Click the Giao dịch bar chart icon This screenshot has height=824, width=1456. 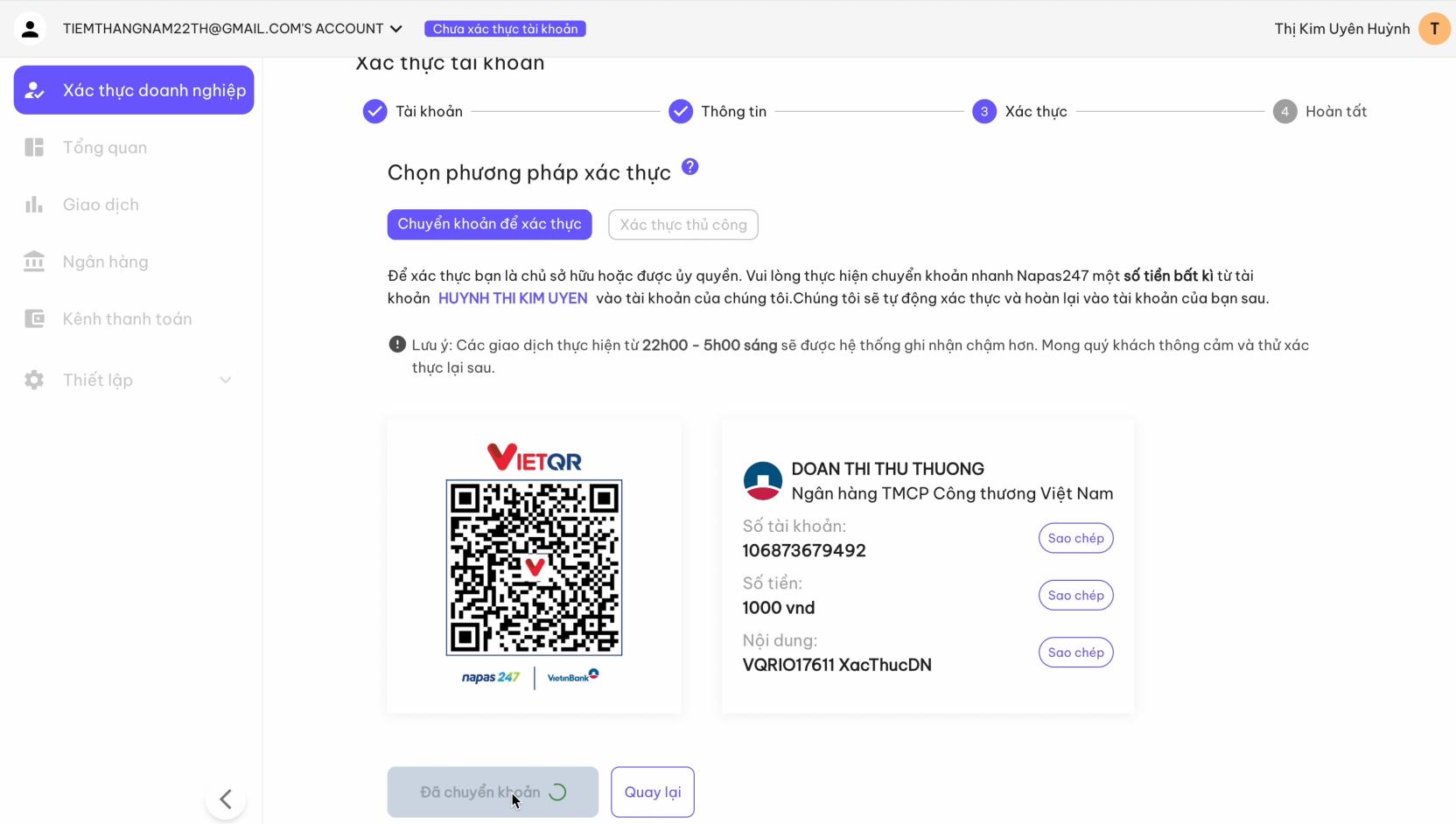click(x=34, y=204)
